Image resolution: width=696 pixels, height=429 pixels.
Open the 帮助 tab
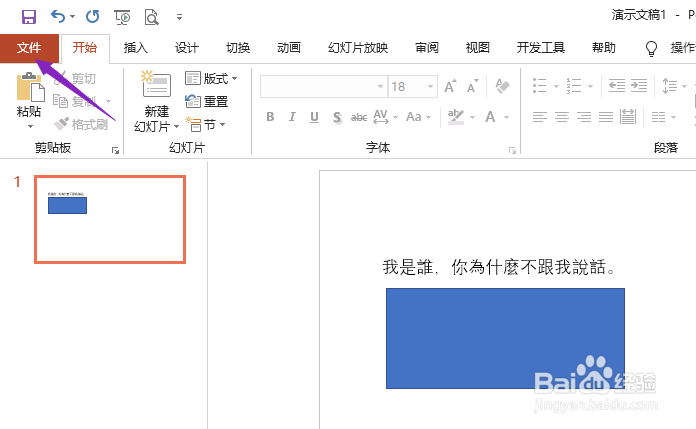604,48
